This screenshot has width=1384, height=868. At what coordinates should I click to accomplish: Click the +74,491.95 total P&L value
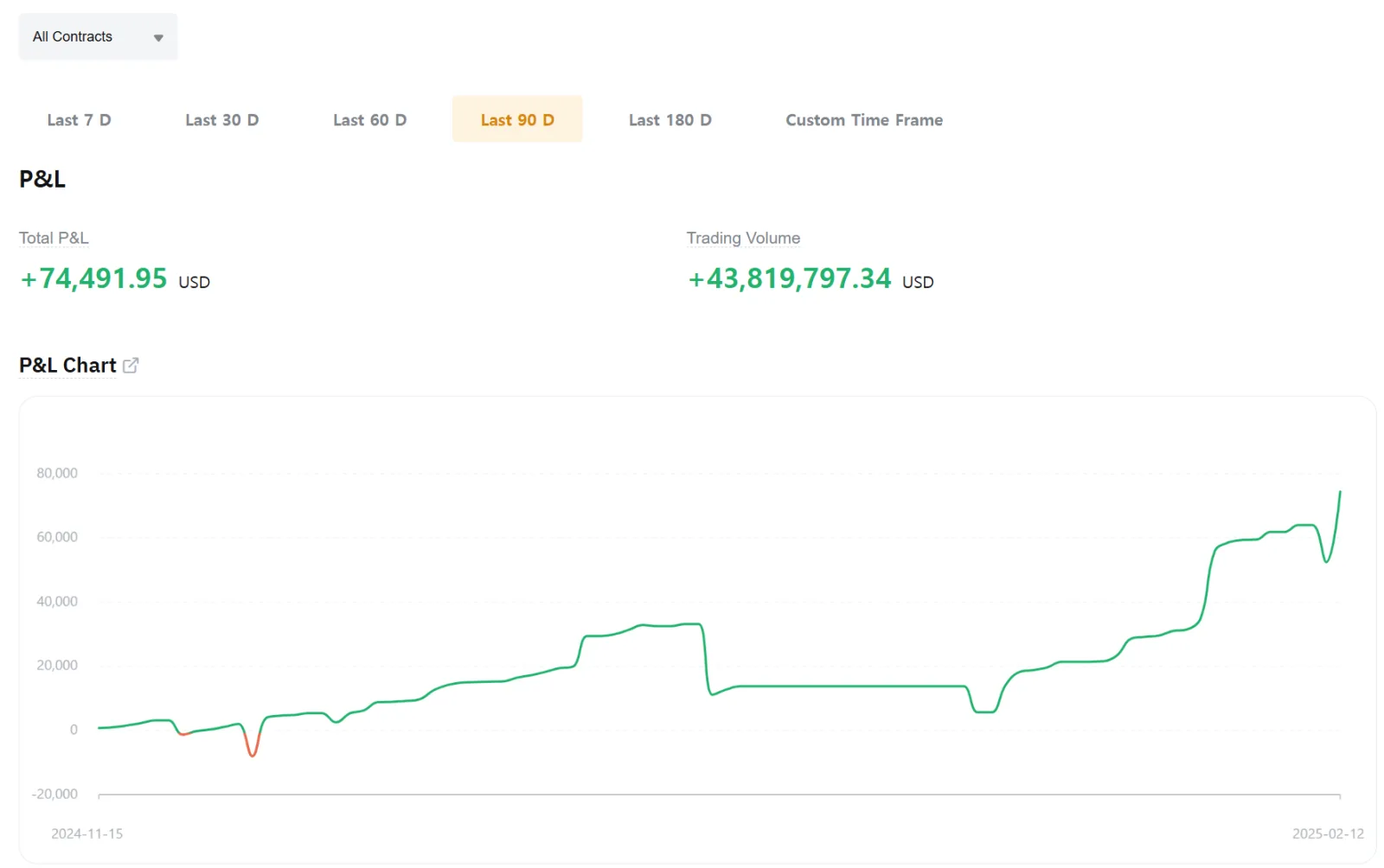pos(93,278)
